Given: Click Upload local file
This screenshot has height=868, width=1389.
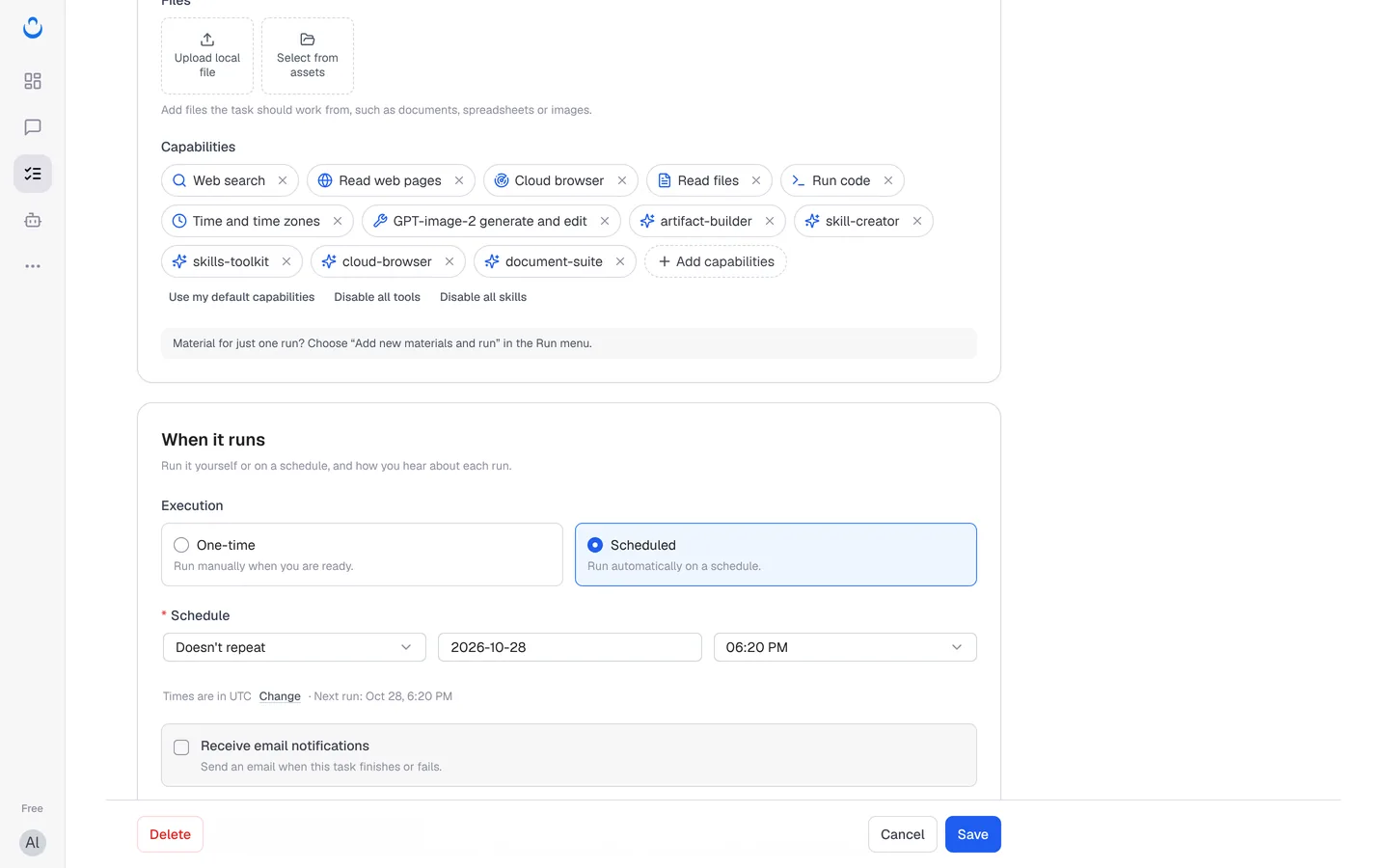Looking at the screenshot, I should coord(207,56).
